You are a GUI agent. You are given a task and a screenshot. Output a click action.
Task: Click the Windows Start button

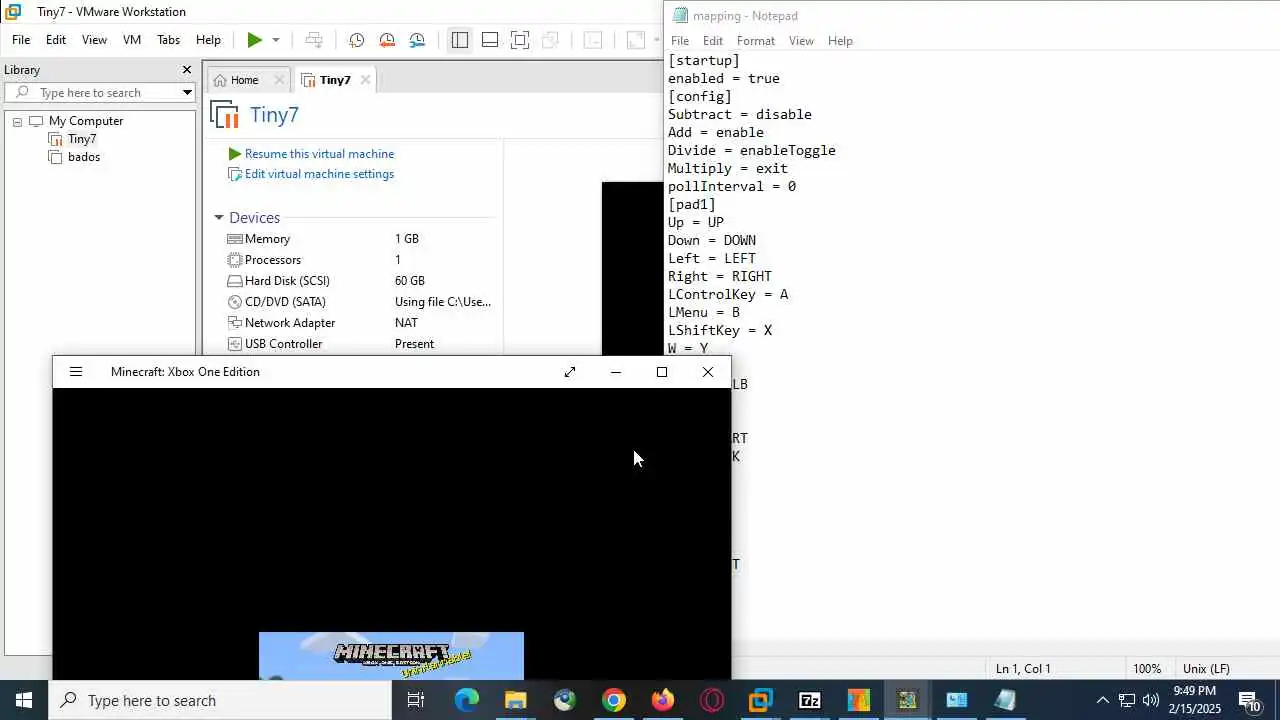coord(24,700)
